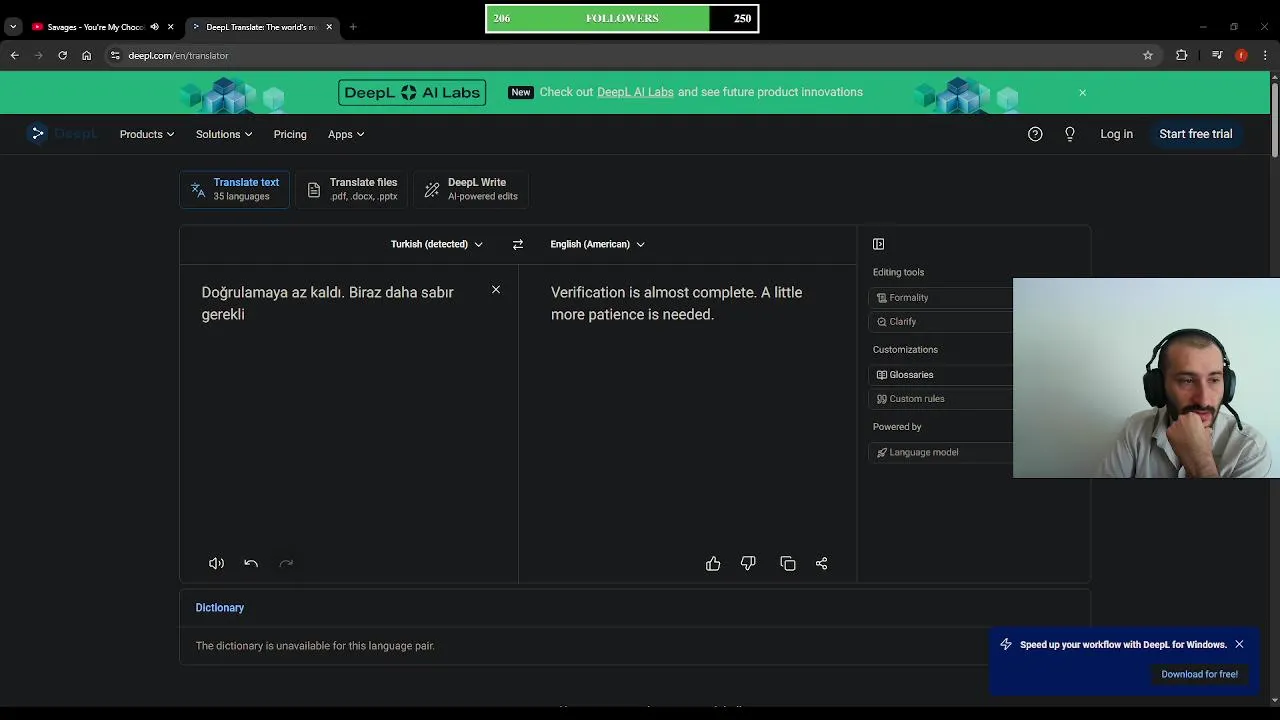Click the page vertical scrollbar
1280x720 pixels.
(1274, 120)
